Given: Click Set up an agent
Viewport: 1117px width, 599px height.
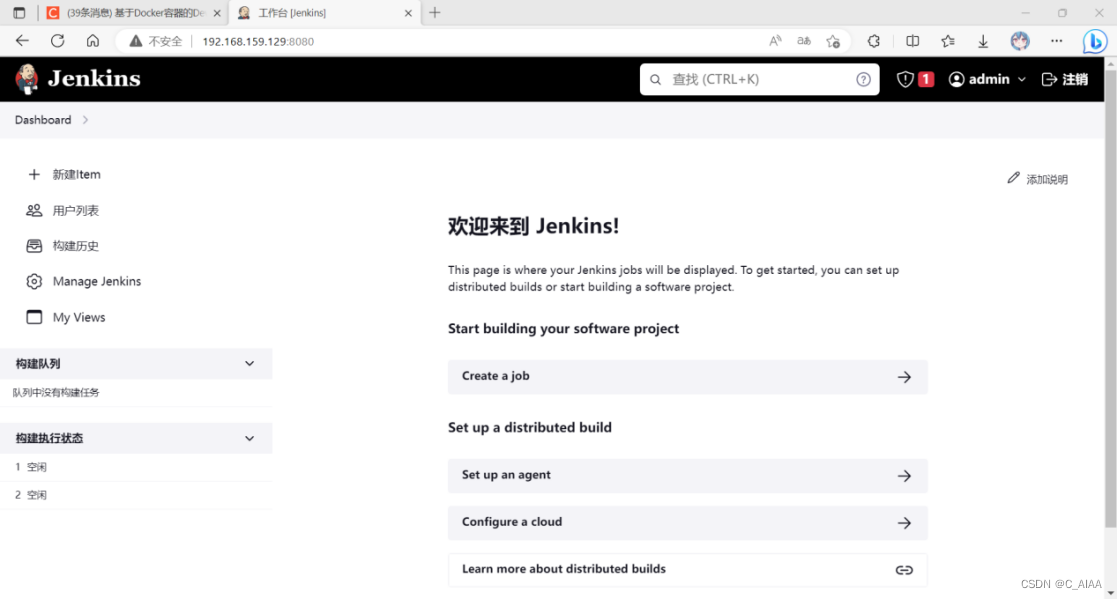Looking at the screenshot, I should pos(687,476).
